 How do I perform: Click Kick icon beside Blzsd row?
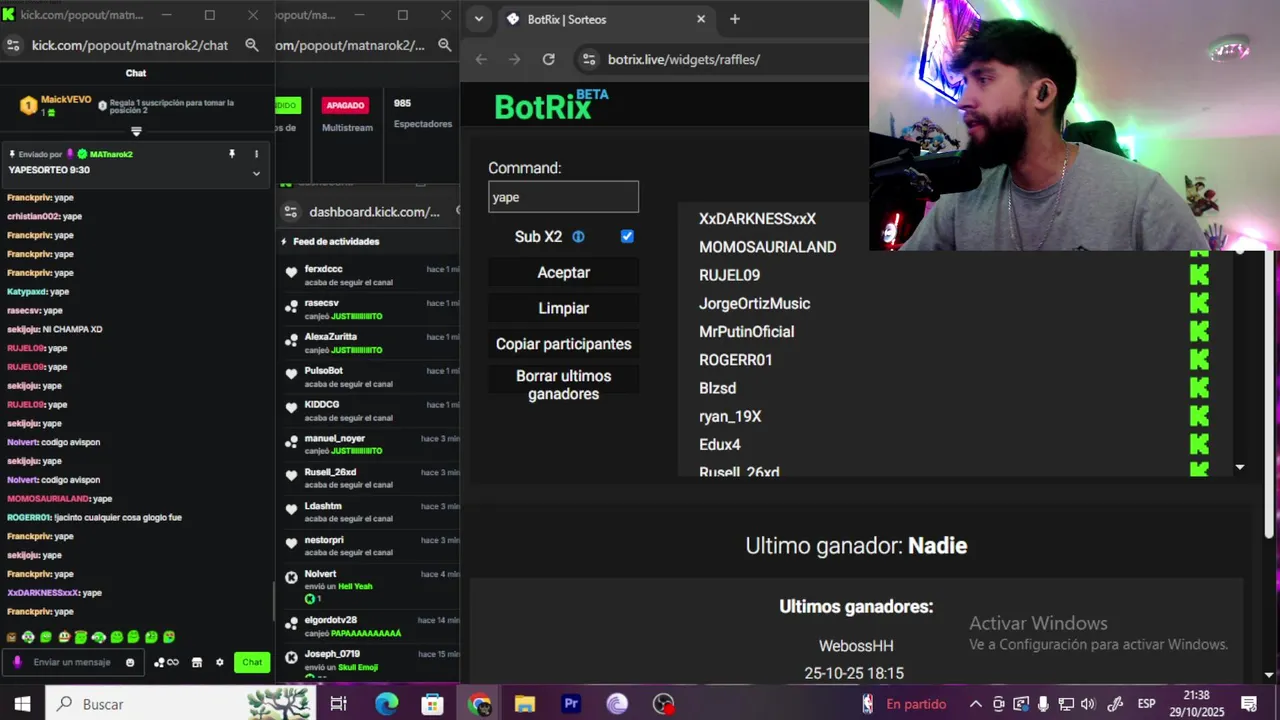[x=1199, y=387]
